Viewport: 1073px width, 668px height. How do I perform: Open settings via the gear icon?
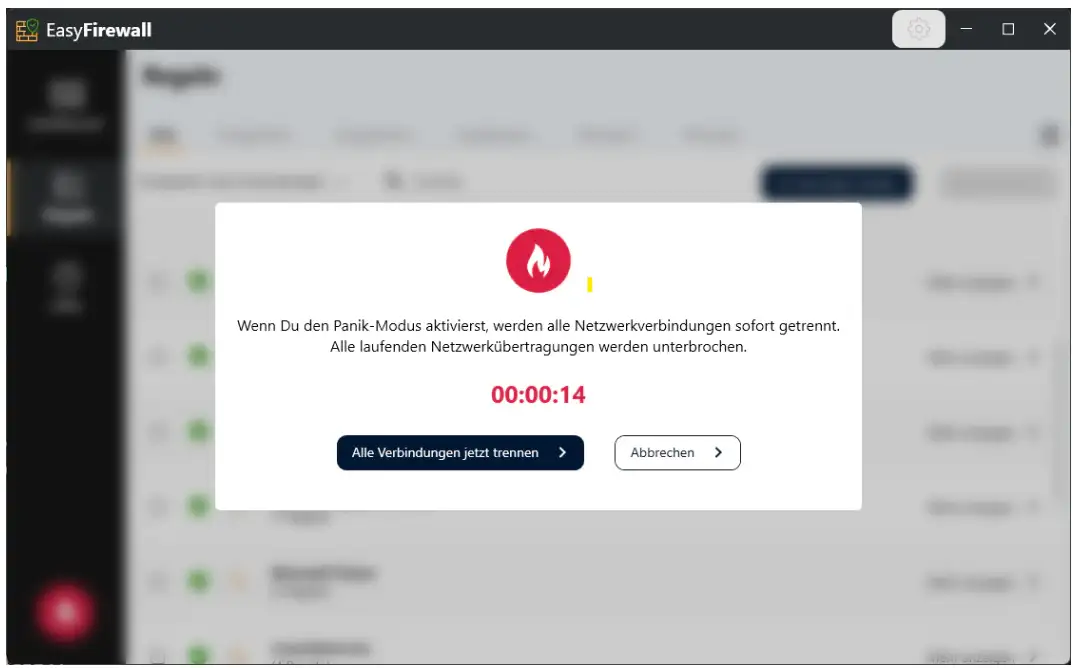pos(918,29)
